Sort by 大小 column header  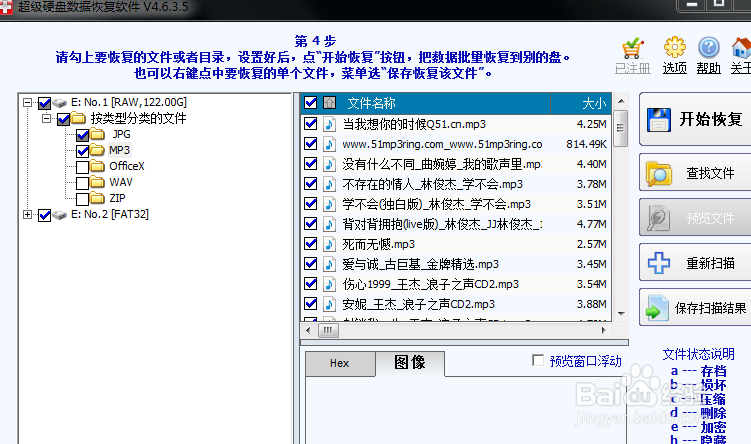[x=581, y=103]
